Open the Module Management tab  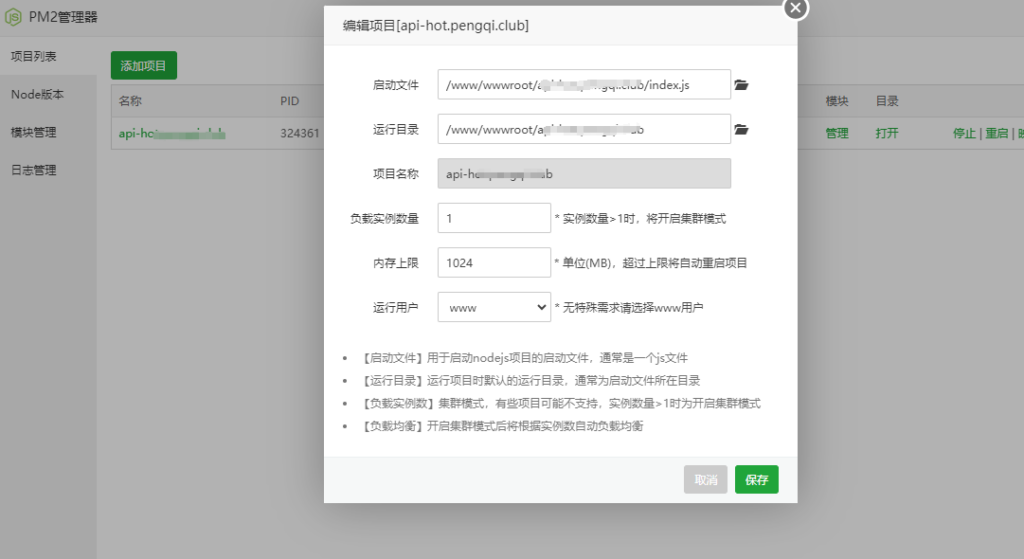click(x=48, y=132)
